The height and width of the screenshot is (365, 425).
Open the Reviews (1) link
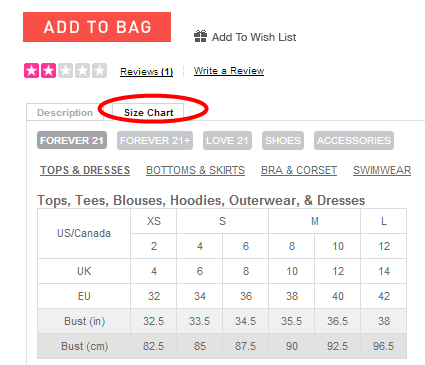pyautogui.click(x=147, y=72)
